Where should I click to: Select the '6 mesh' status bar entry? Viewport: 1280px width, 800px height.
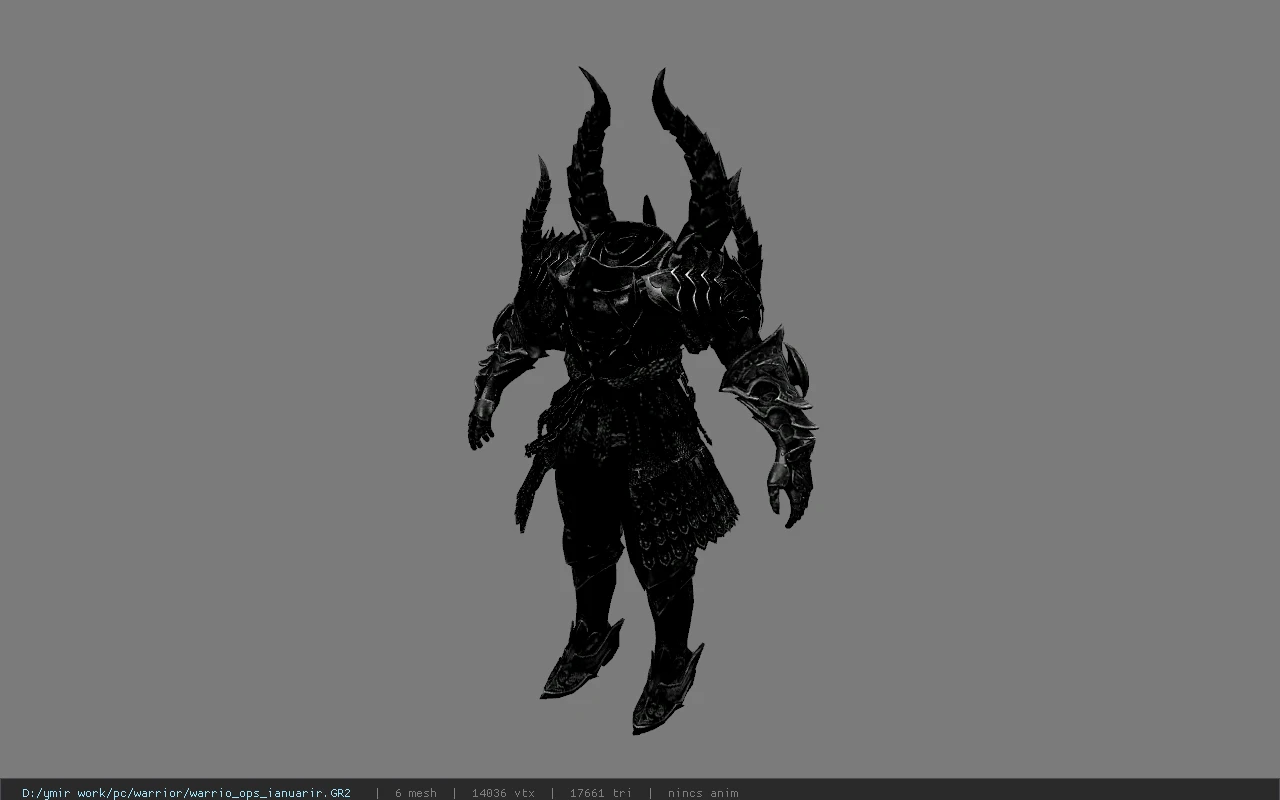pyautogui.click(x=415, y=793)
